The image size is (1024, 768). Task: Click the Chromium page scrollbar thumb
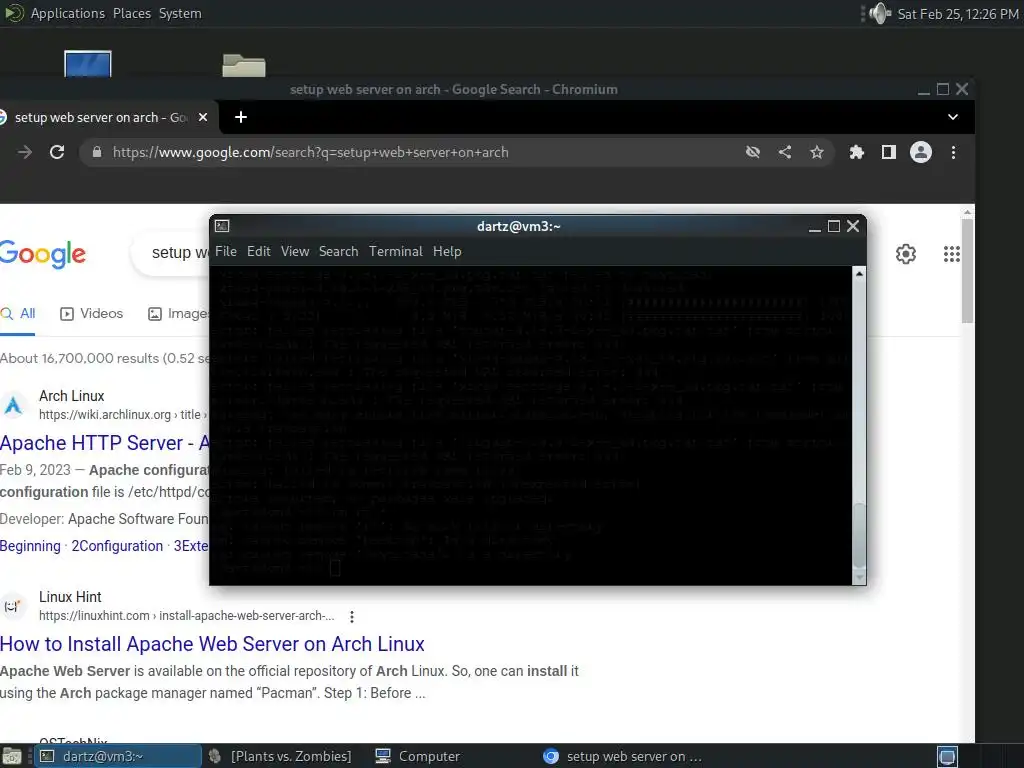[967, 270]
